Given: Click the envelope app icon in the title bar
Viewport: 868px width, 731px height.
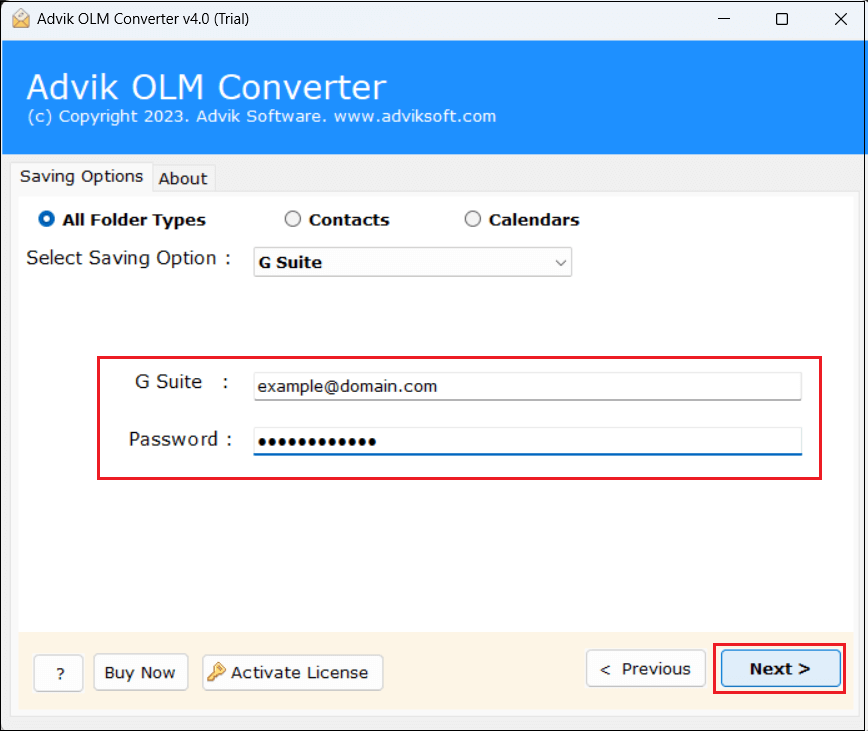Looking at the screenshot, I should click(x=20, y=18).
